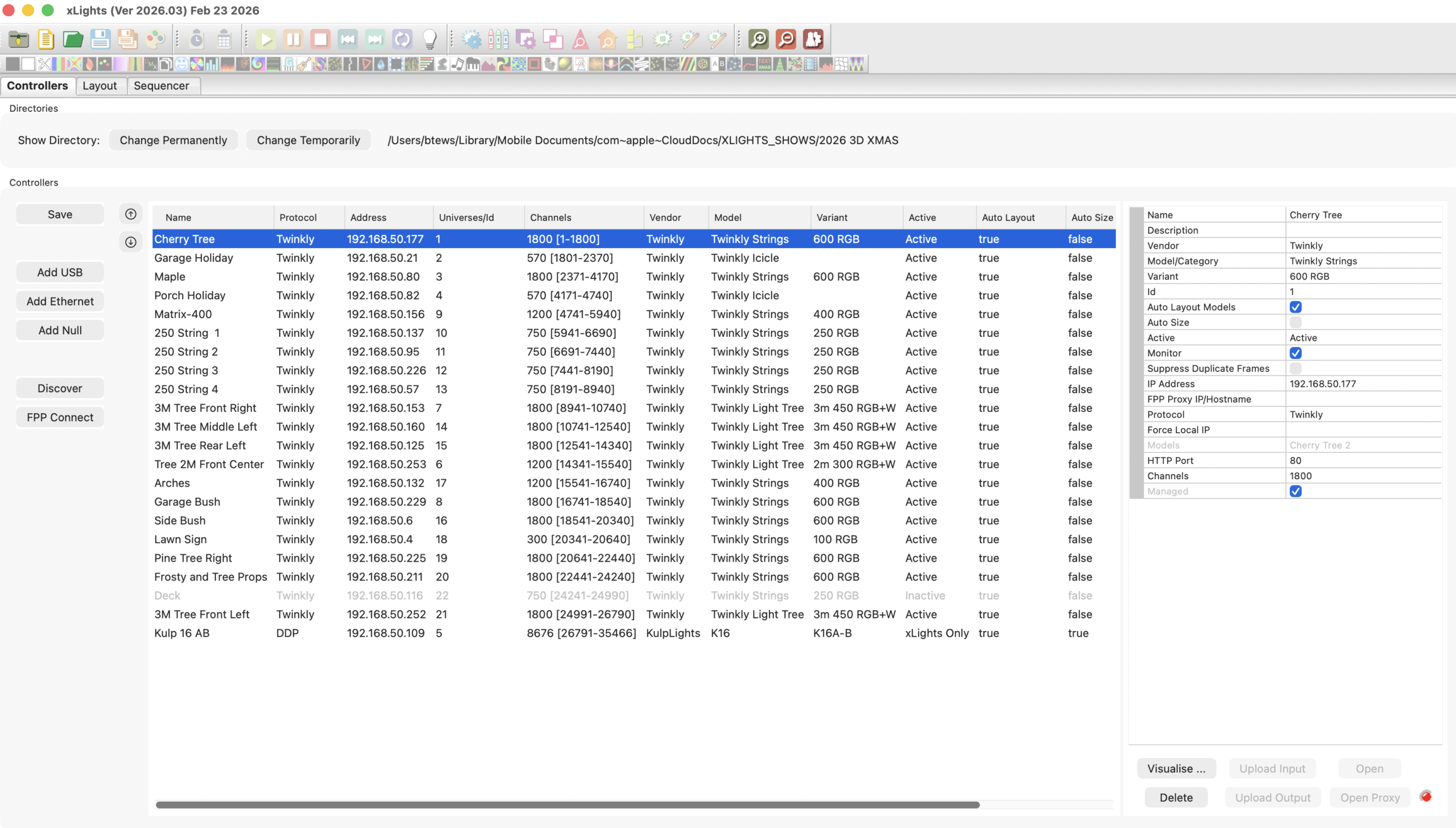Uncheck the Auto Layout Models checkbox
The image size is (1456, 828).
coord(1296,307)
